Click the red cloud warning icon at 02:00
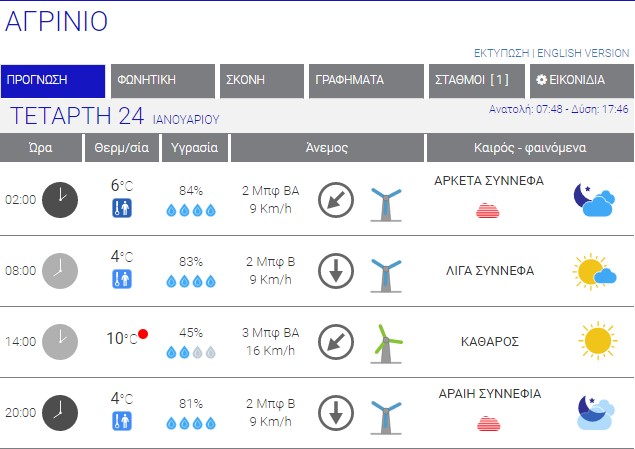 (x=489, y=209)
